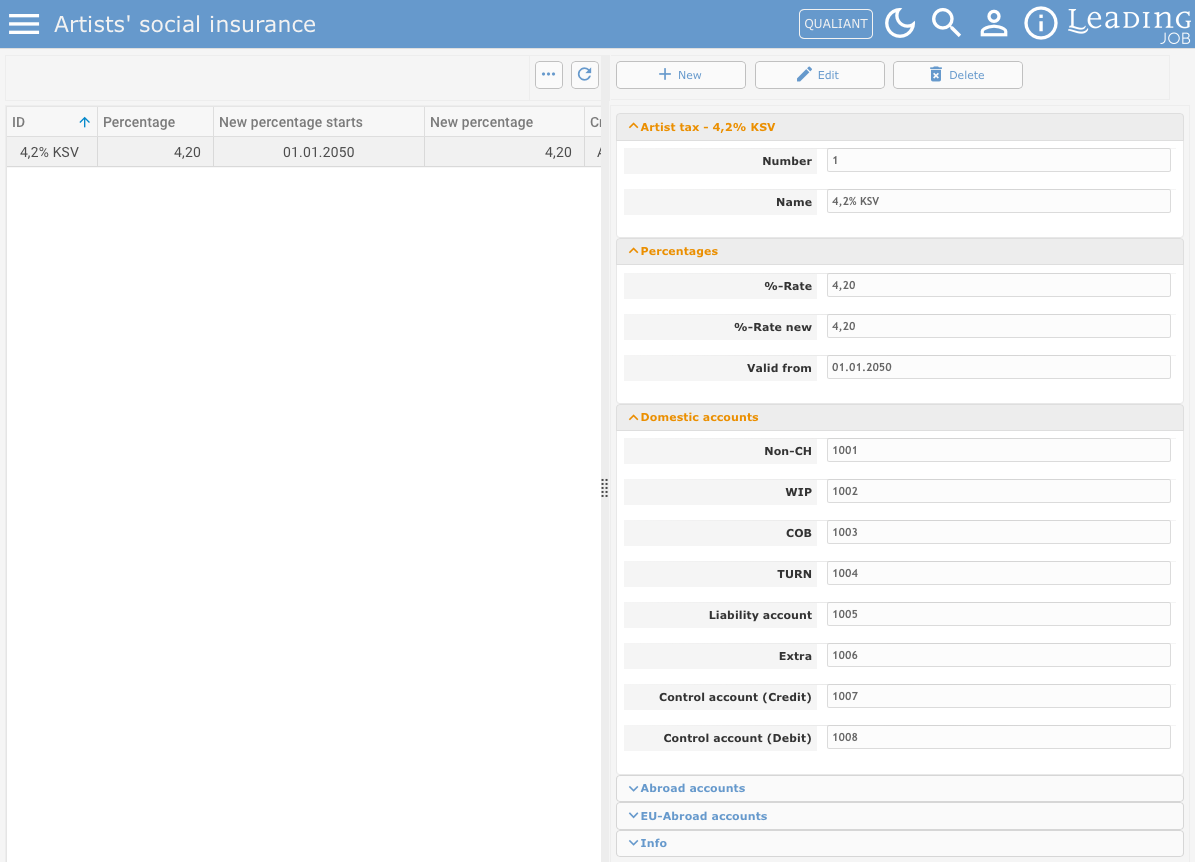
Task: Click the Extra account field
Action: 998,655
